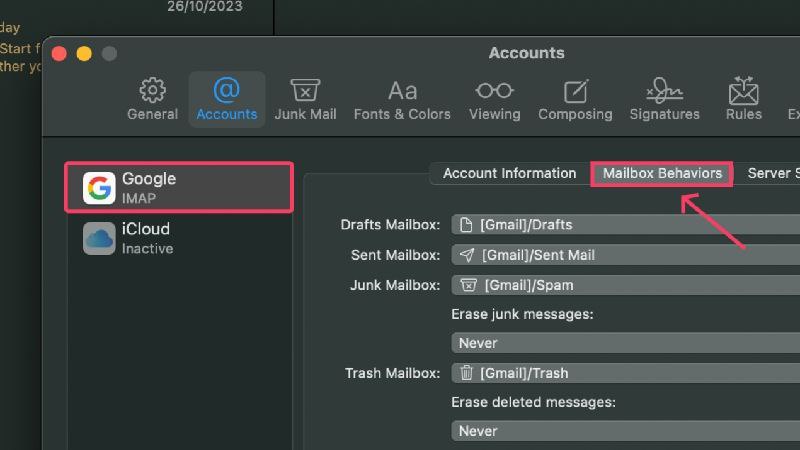Click the Google logo icon in sidebar

(99, 188)
